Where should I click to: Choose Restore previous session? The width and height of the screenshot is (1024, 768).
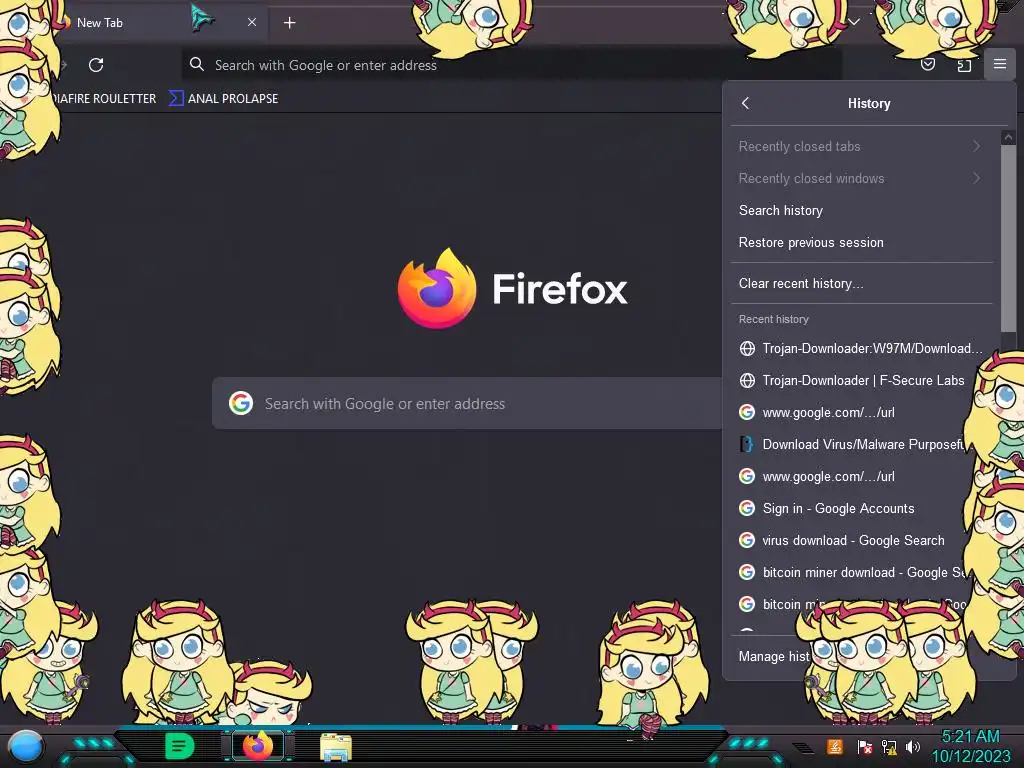860,242
